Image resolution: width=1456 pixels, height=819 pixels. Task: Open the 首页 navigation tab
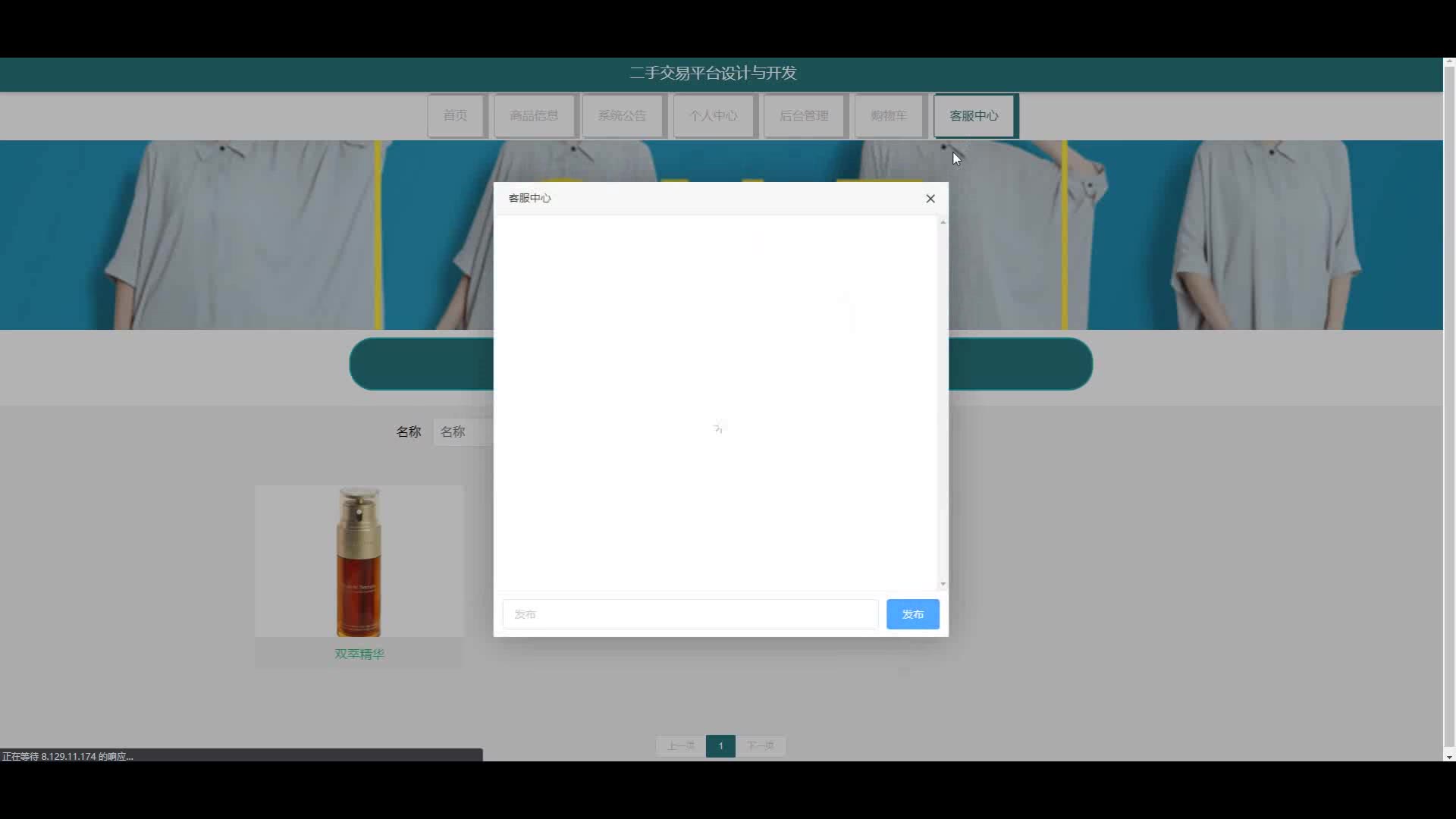(x=456, y=116)
